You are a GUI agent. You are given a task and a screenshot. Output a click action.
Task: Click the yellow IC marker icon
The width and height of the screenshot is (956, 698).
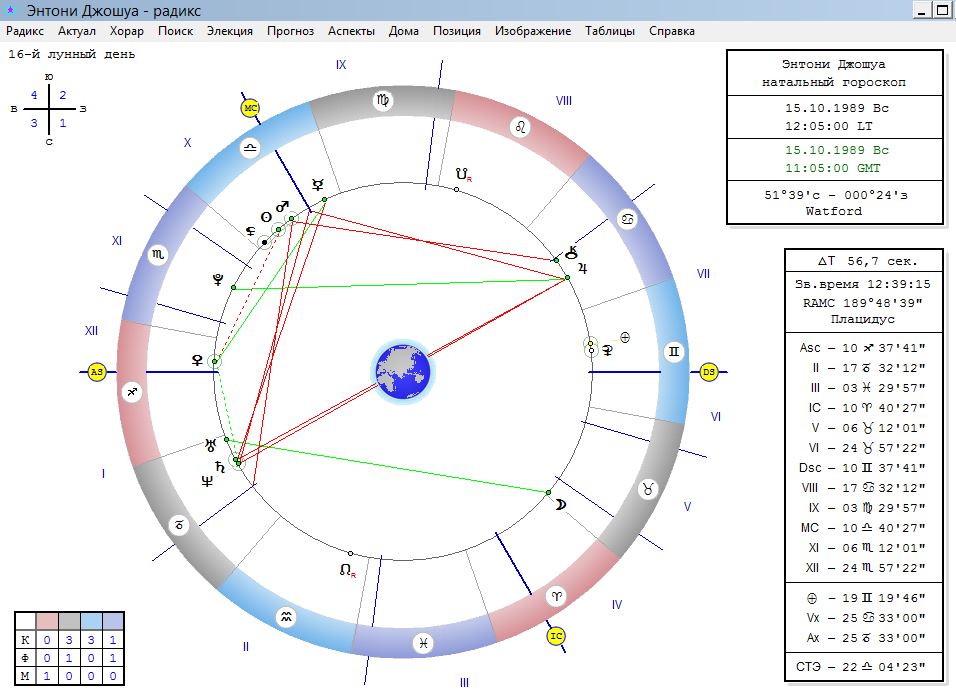(x=556, y=634)
